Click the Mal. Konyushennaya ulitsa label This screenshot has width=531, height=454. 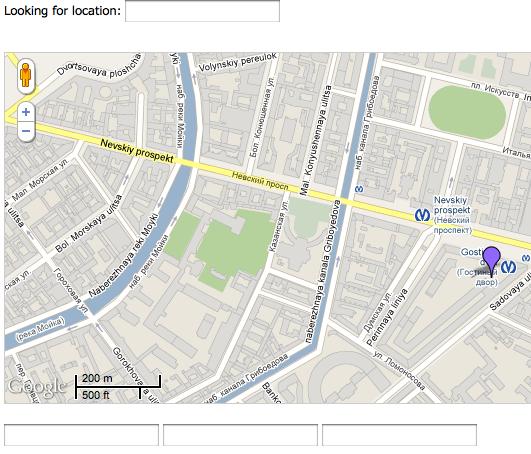[316, 140]
